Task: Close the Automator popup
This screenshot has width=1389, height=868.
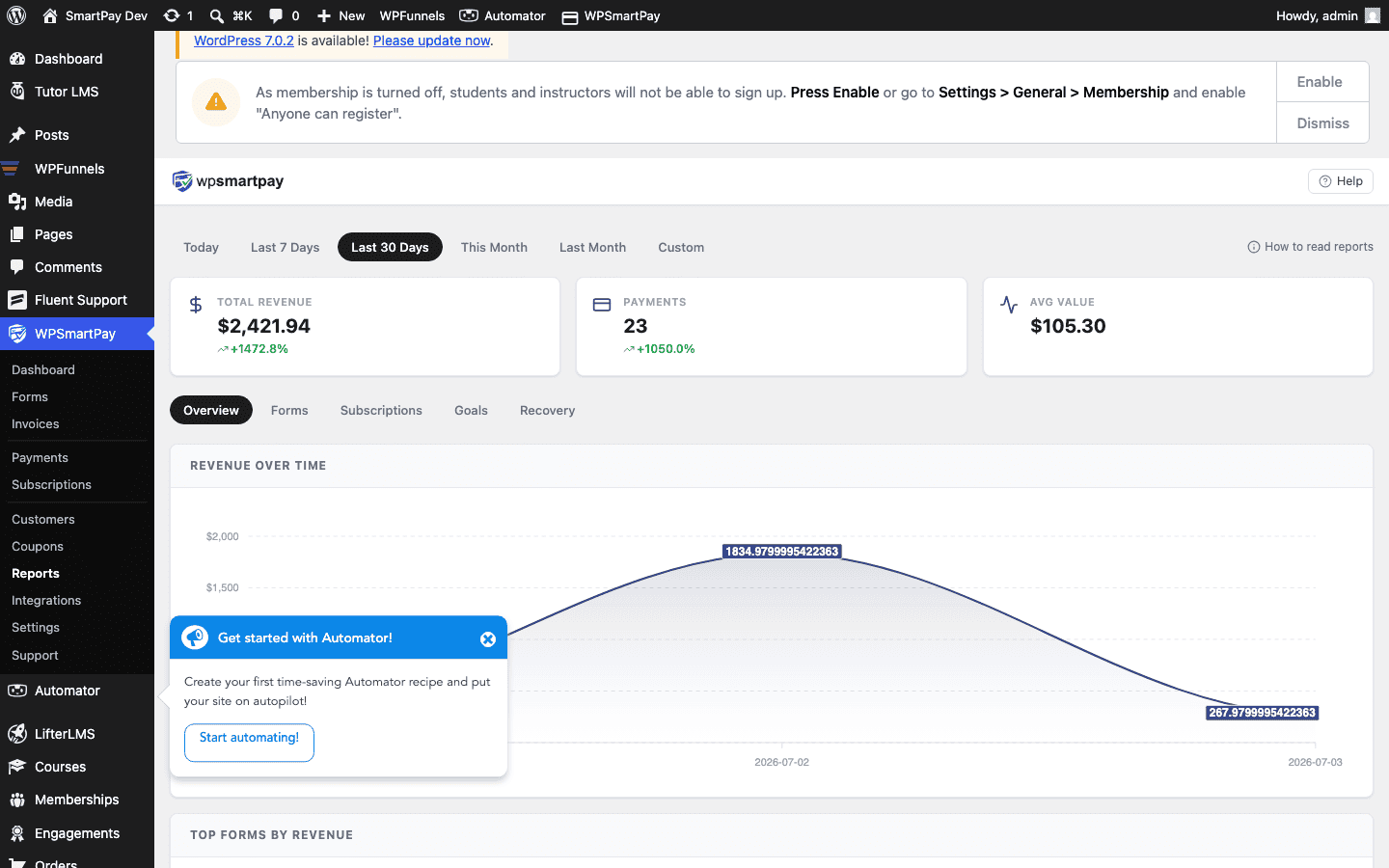Action: (x=488, y=639)
